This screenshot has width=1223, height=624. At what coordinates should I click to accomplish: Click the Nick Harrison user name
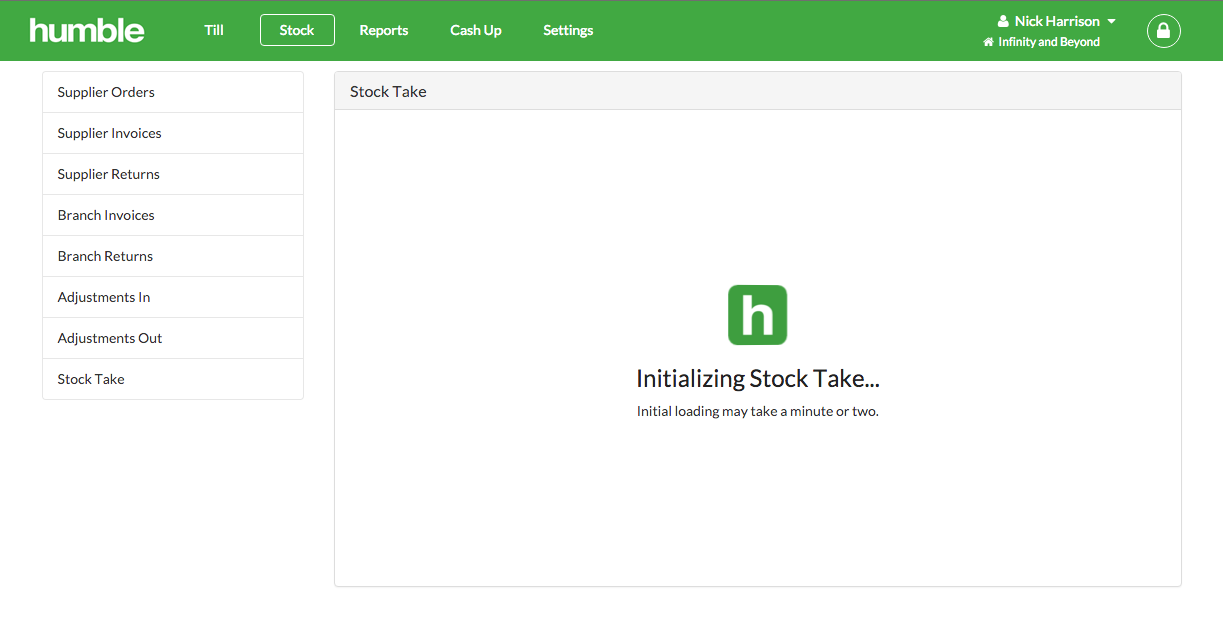point(1057,21)
